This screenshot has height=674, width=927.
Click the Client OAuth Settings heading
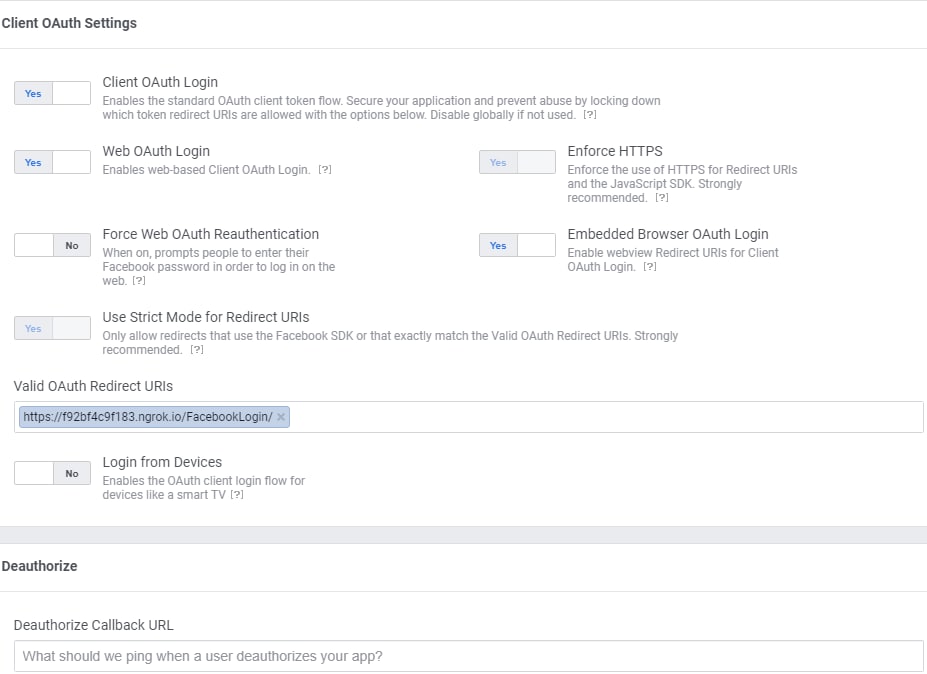pos(69,23)
